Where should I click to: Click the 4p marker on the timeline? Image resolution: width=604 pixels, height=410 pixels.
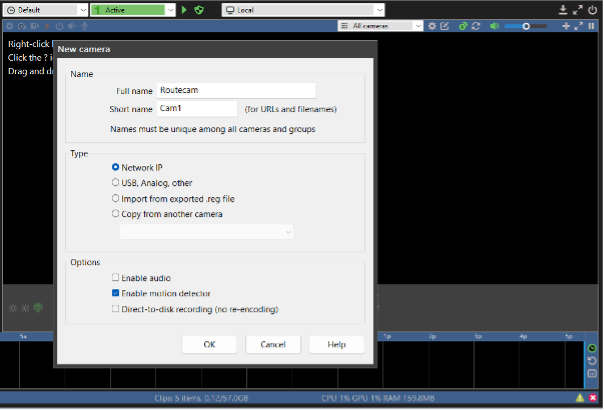[523, 336]
